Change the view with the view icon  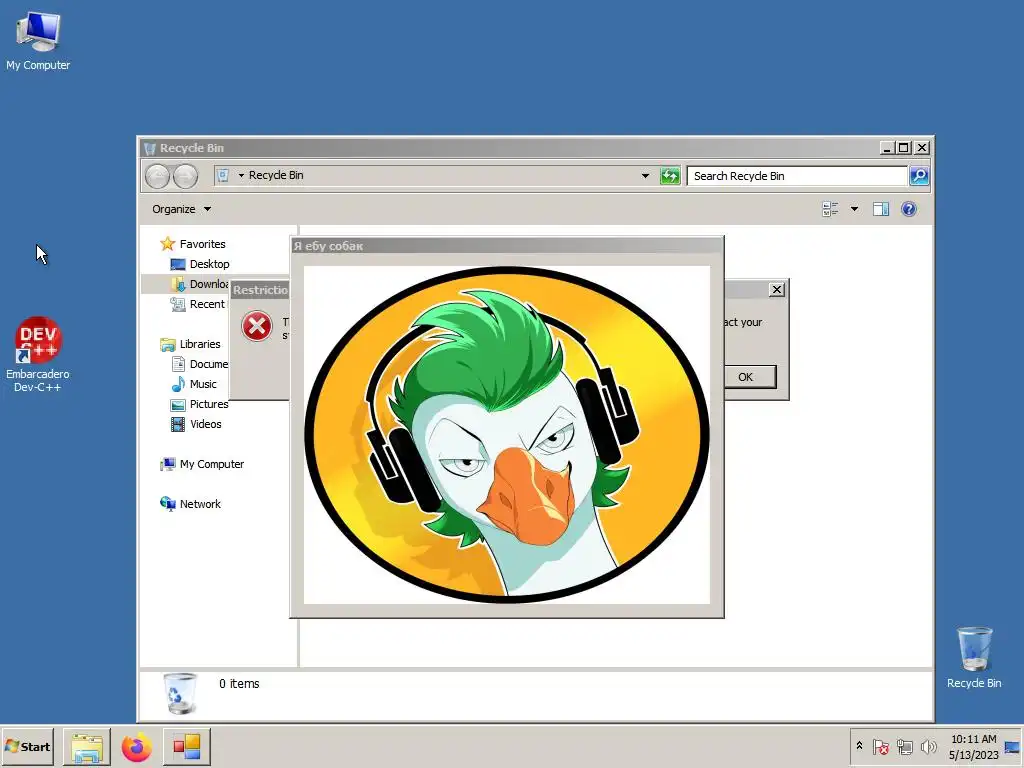click(830, 209)
